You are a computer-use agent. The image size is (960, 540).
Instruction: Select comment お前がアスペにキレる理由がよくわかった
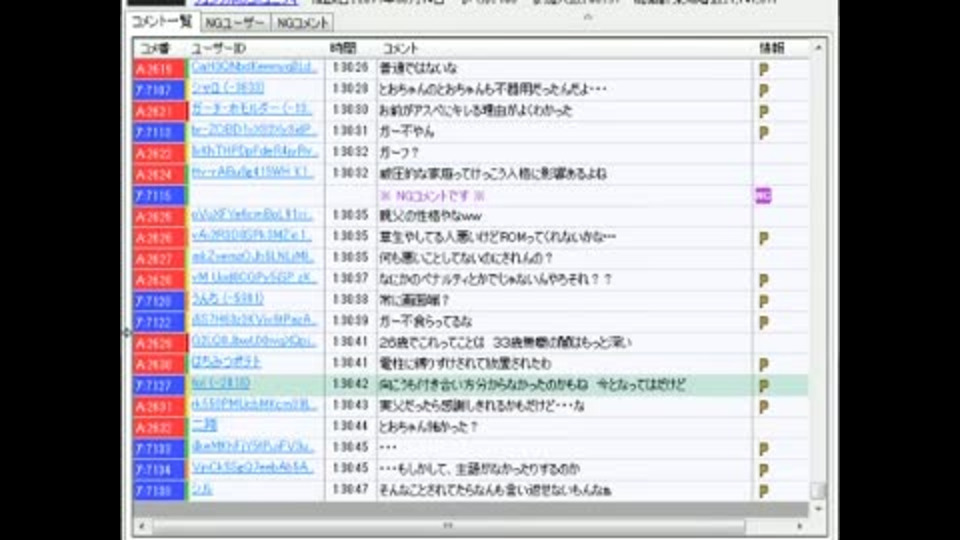476,111
